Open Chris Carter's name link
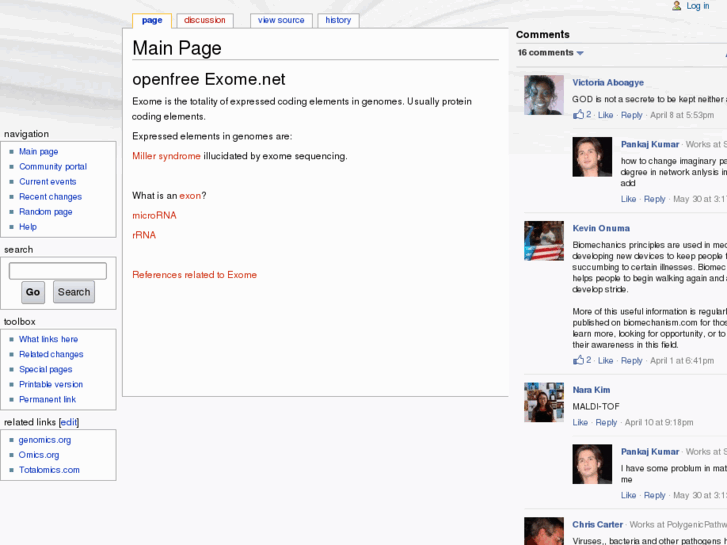The image size is (727, 545). [597, 525]
